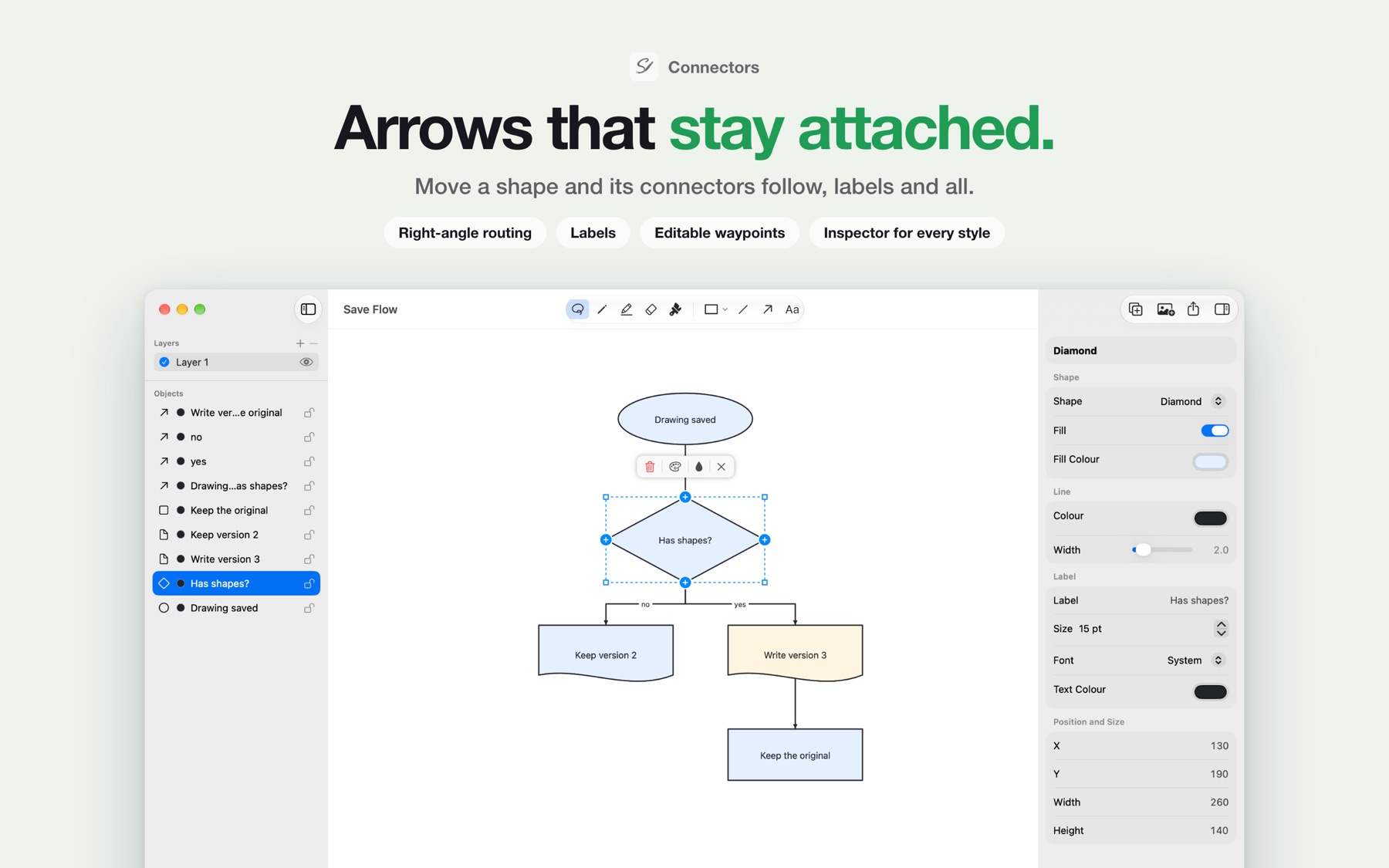Click the insert image icon
The image size is (1389, 868).
pos(1165,309)
